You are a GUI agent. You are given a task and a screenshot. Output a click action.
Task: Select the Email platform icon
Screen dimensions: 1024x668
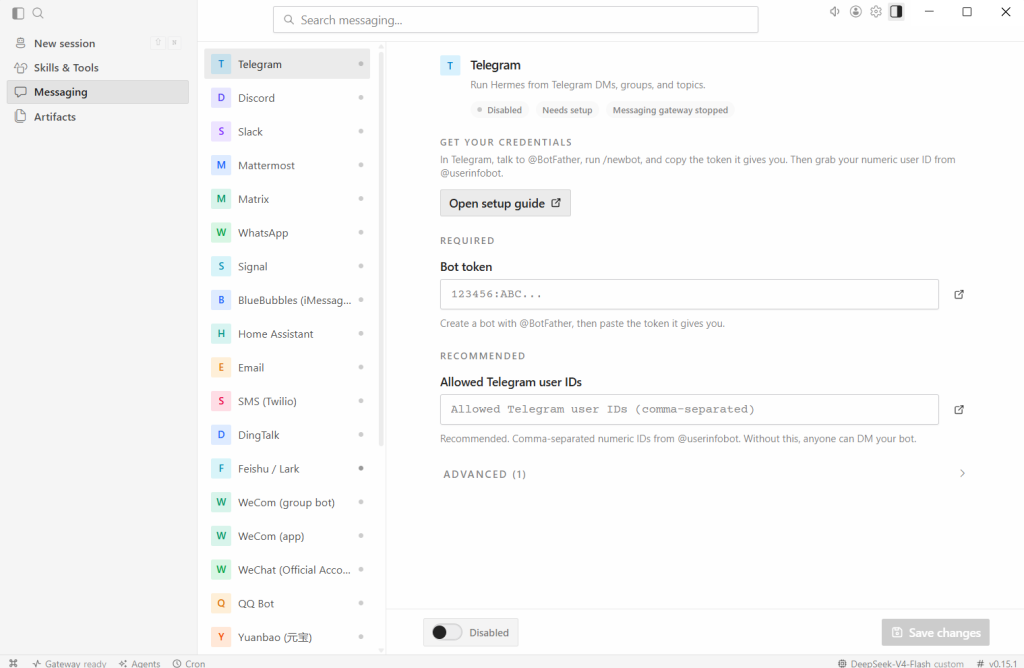pyautogui.click(x=221, y=368)
